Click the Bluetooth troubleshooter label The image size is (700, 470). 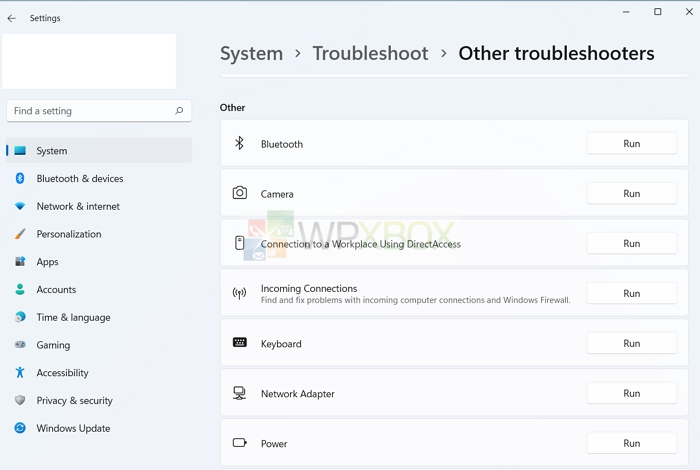[282, 144]
